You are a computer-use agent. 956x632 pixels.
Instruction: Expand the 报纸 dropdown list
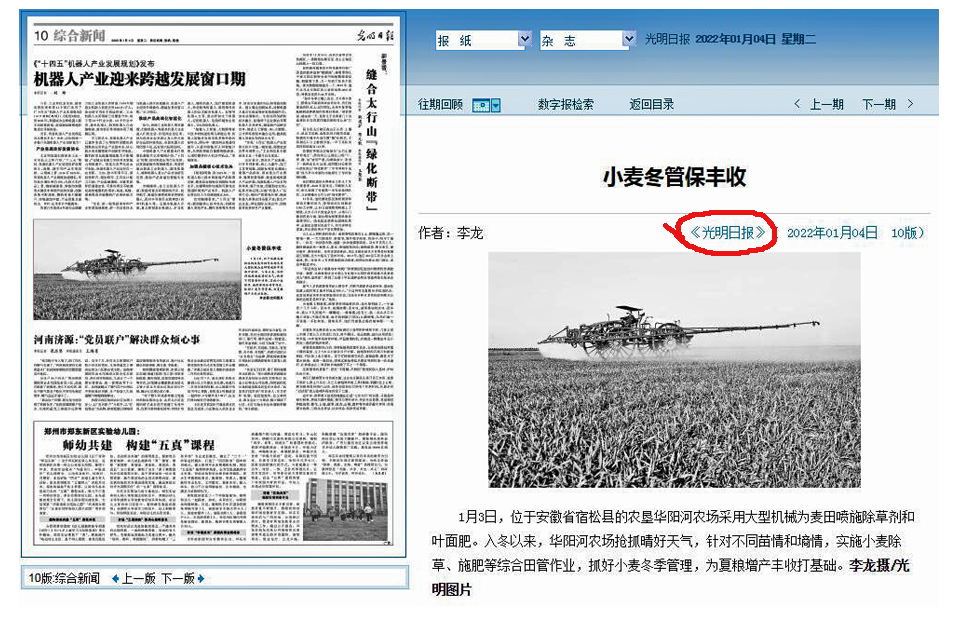click(x=524, y=40)
